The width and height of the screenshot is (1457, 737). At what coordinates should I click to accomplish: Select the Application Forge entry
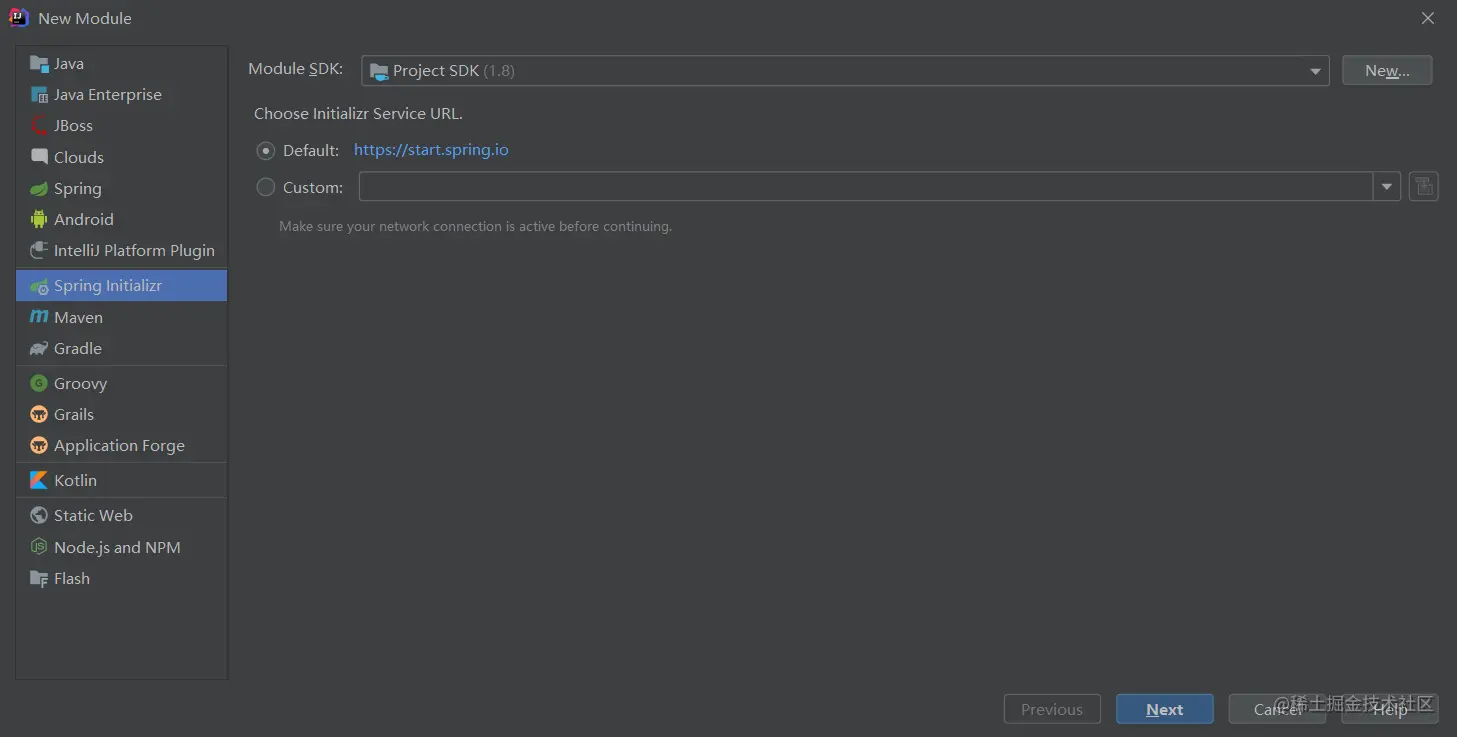[122, 445]
